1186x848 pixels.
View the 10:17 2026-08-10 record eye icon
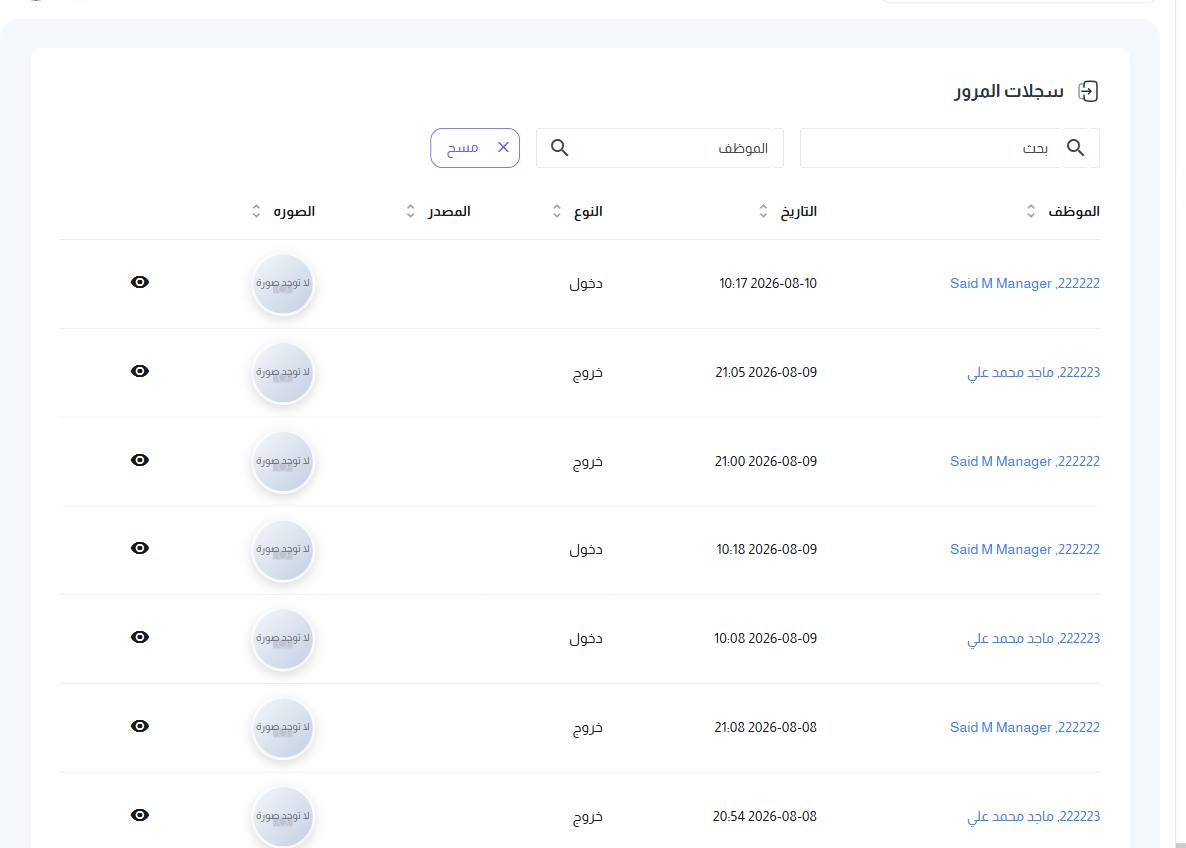(x=140, y=282)
